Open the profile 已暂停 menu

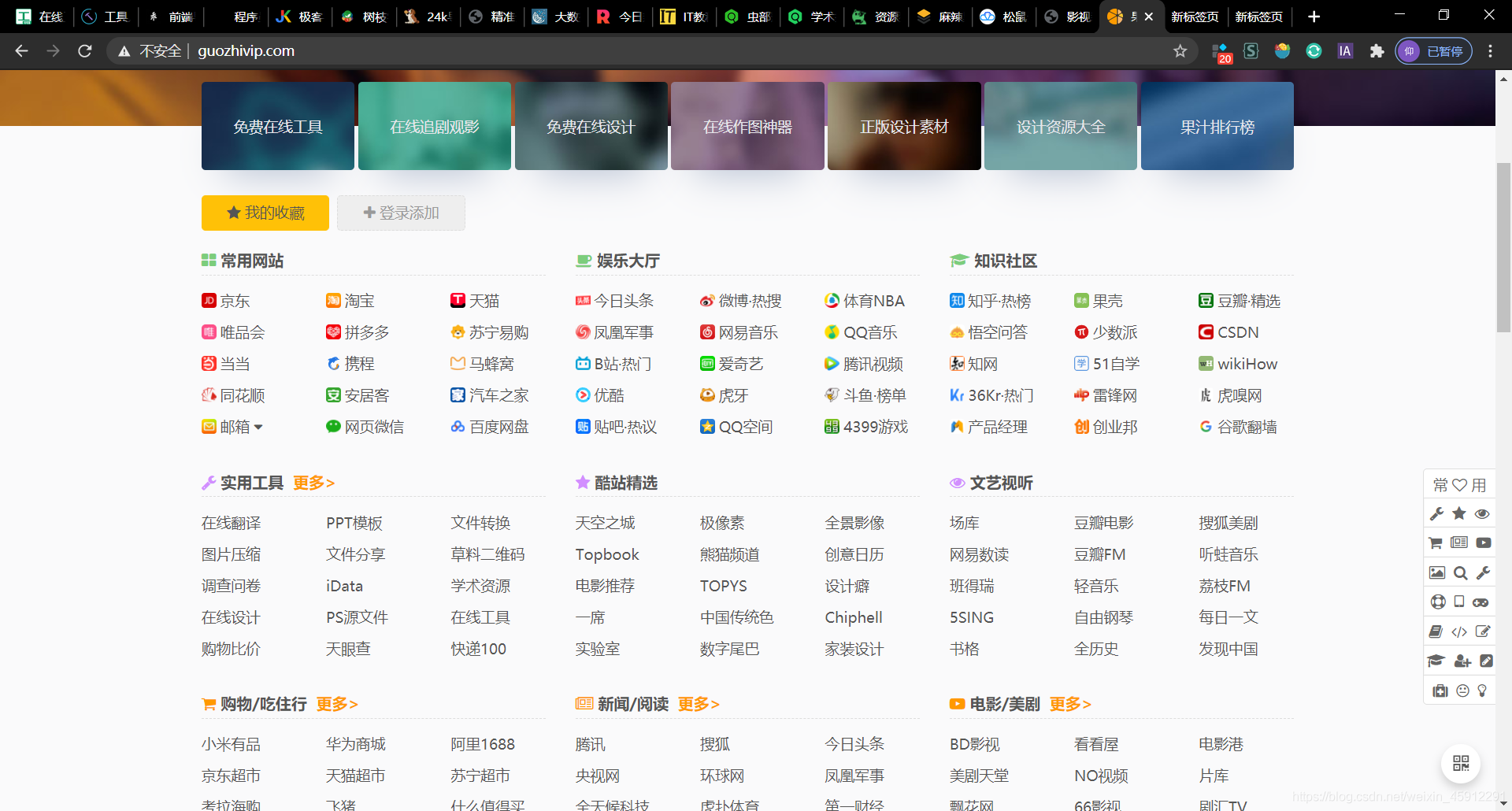pyautogui.click(x=1433, y=51)
